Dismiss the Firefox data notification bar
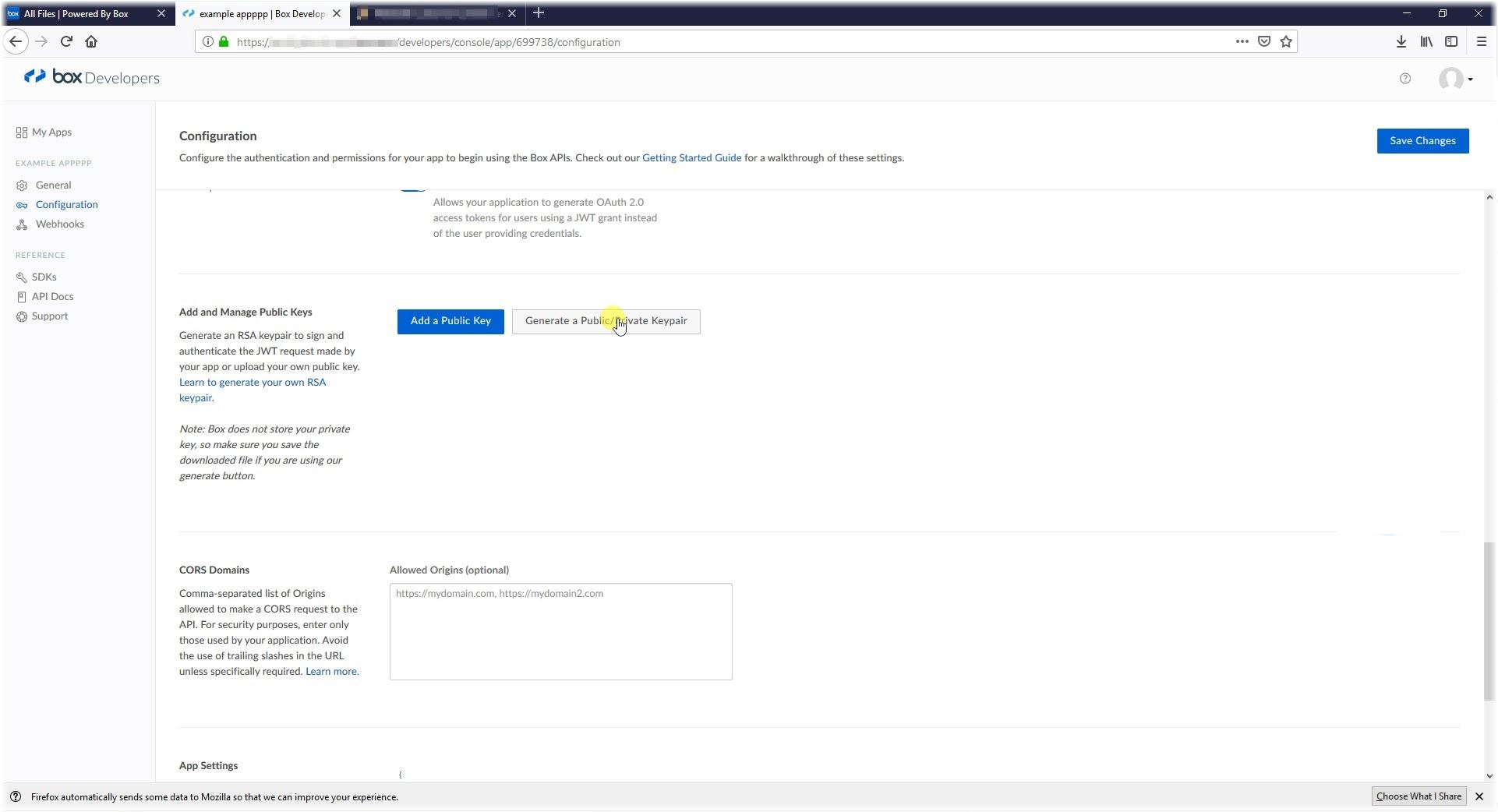Screen dimensions: 1498x812 (1479, 796)
